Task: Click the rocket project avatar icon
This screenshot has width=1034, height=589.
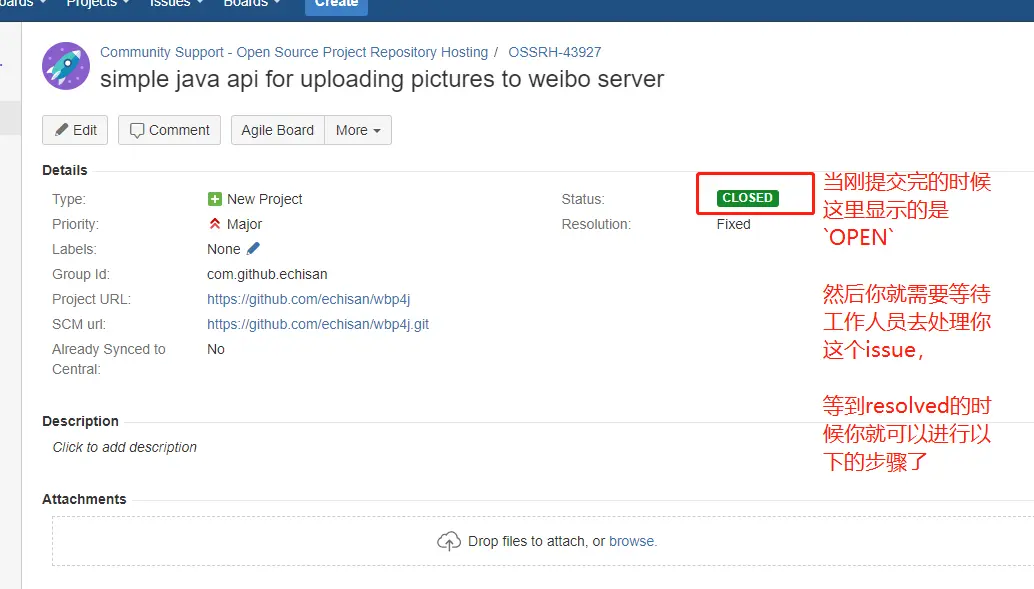Action: click(66, 66)
